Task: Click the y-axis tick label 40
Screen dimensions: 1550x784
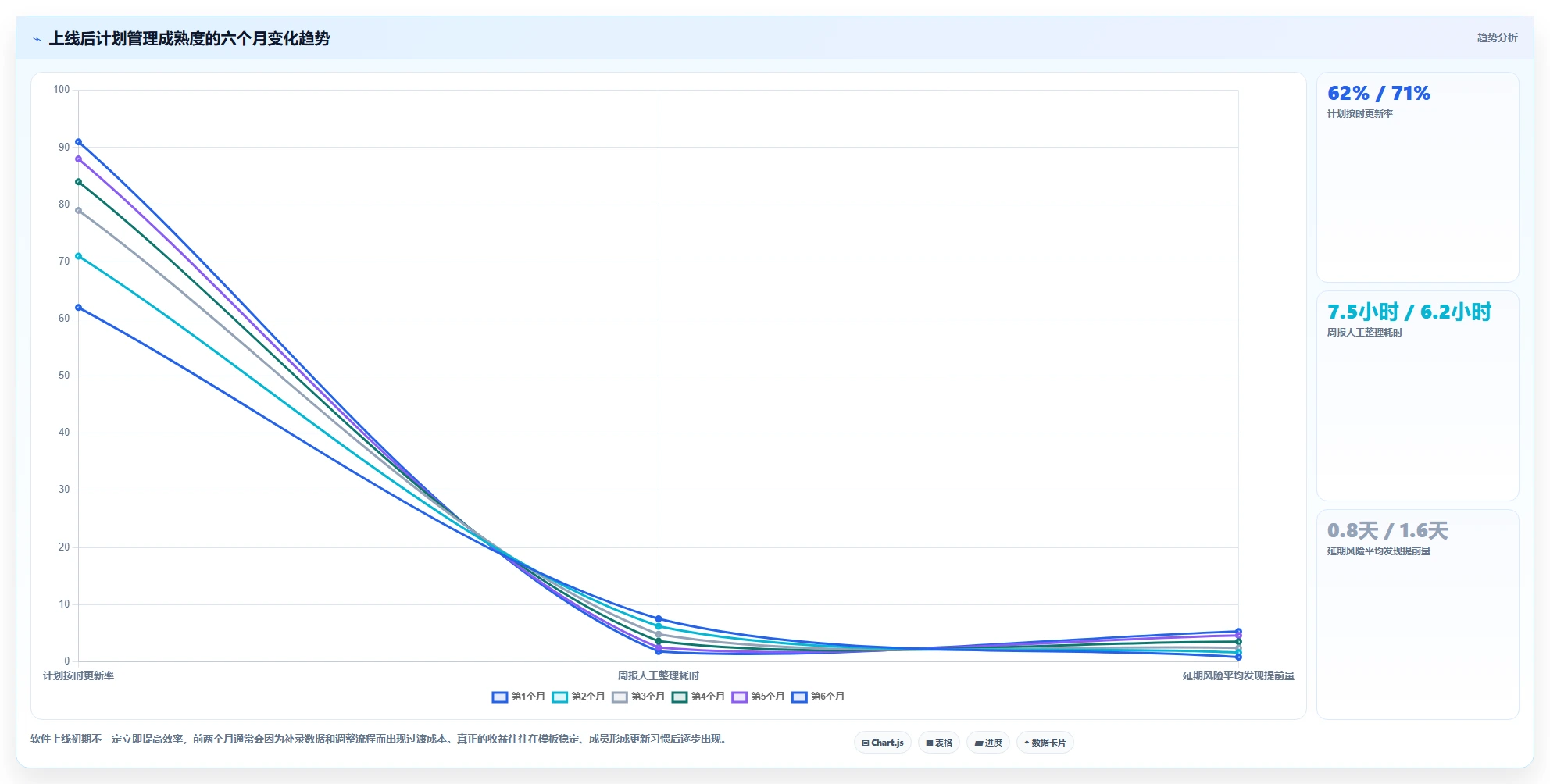Action: (x=64, y=432)
